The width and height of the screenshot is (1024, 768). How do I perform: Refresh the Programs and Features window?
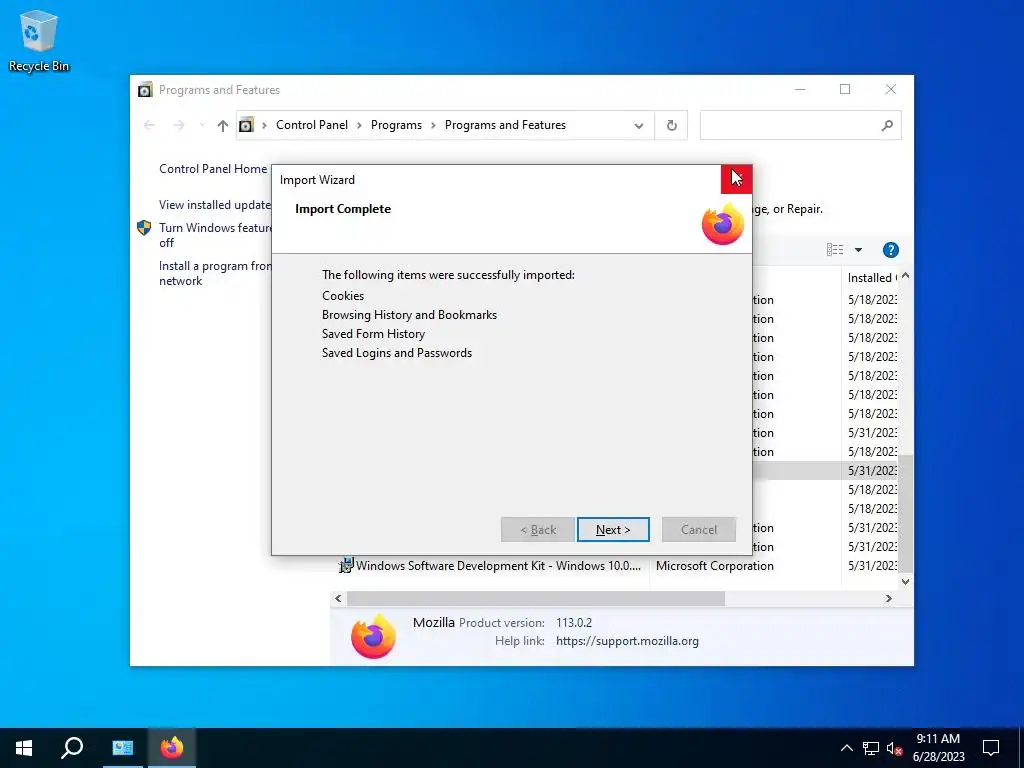click(x=671, y=125)
